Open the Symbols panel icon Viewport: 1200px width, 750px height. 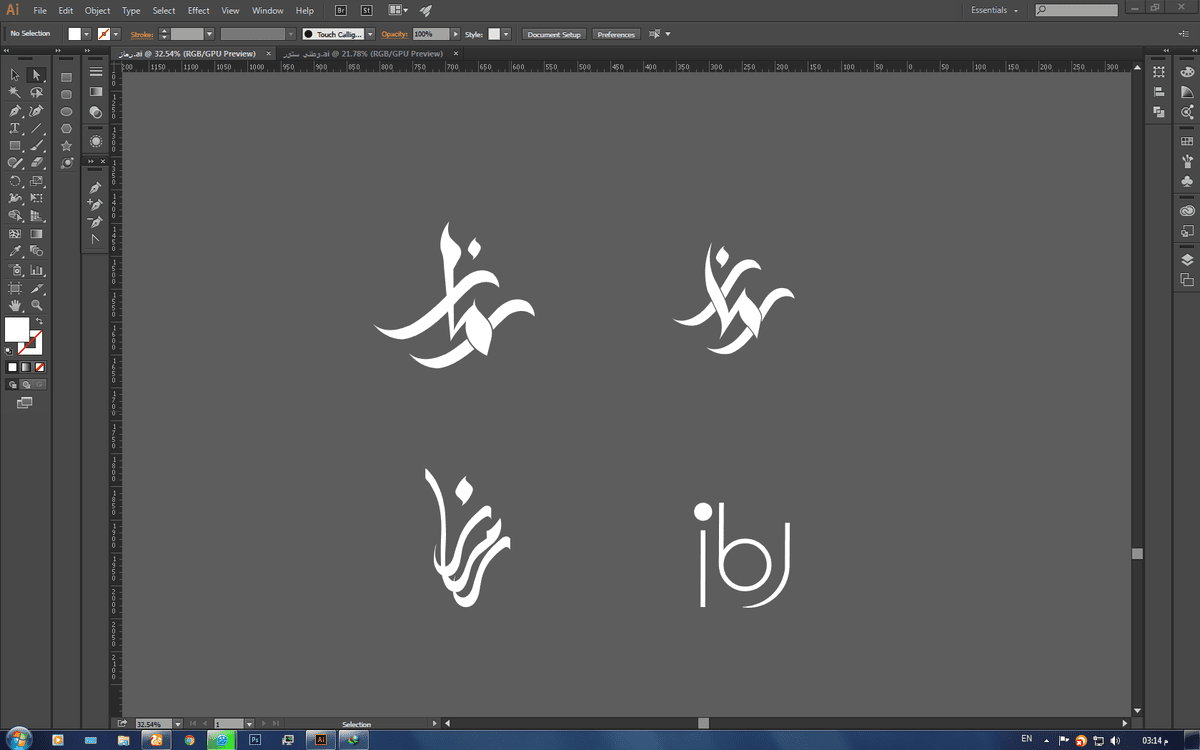1187,182
